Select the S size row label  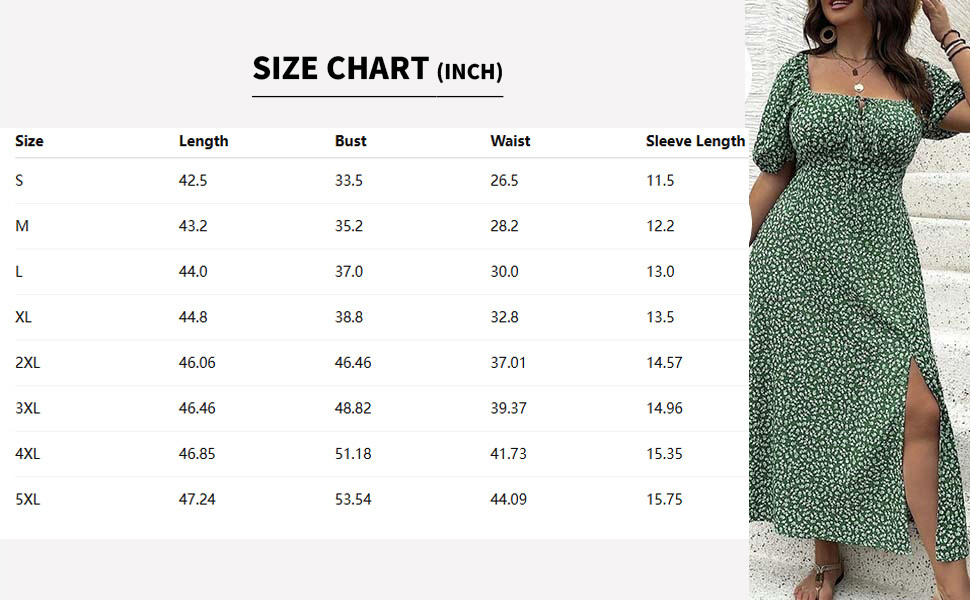click(x=19, y=181)
